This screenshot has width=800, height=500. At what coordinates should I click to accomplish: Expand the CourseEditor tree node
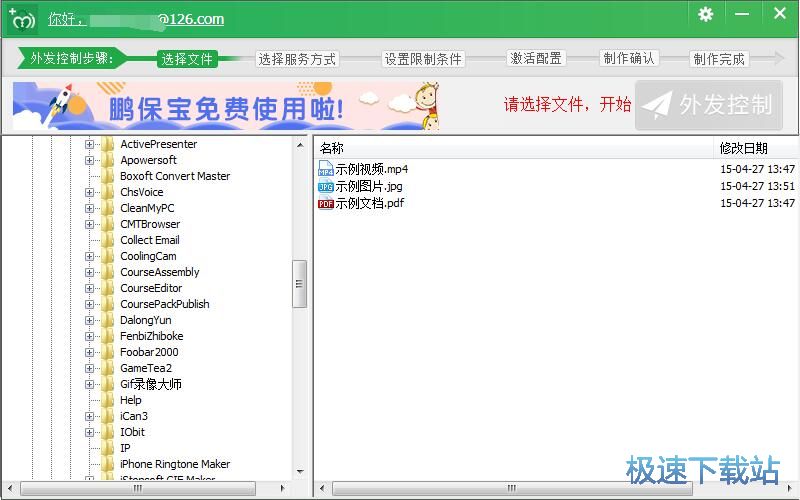(89, 288)
